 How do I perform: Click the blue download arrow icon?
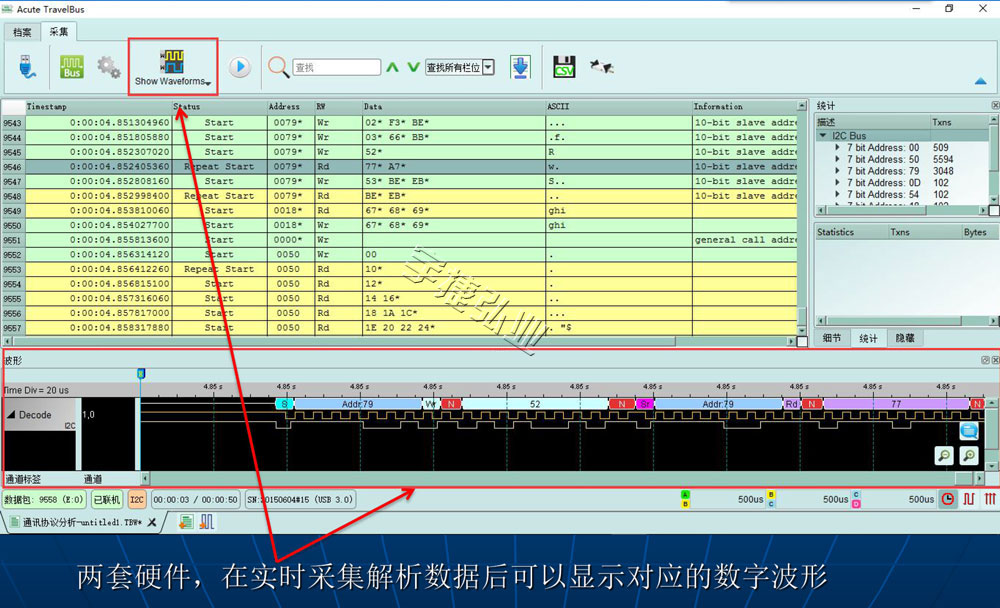pyautogui.click(x=520, y=67)
